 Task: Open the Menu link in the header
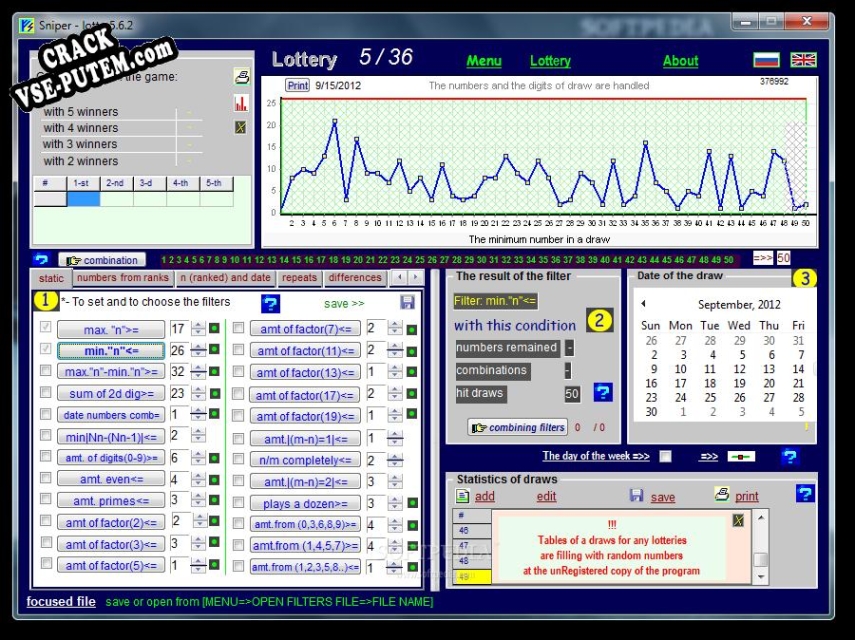coord(484,61)
